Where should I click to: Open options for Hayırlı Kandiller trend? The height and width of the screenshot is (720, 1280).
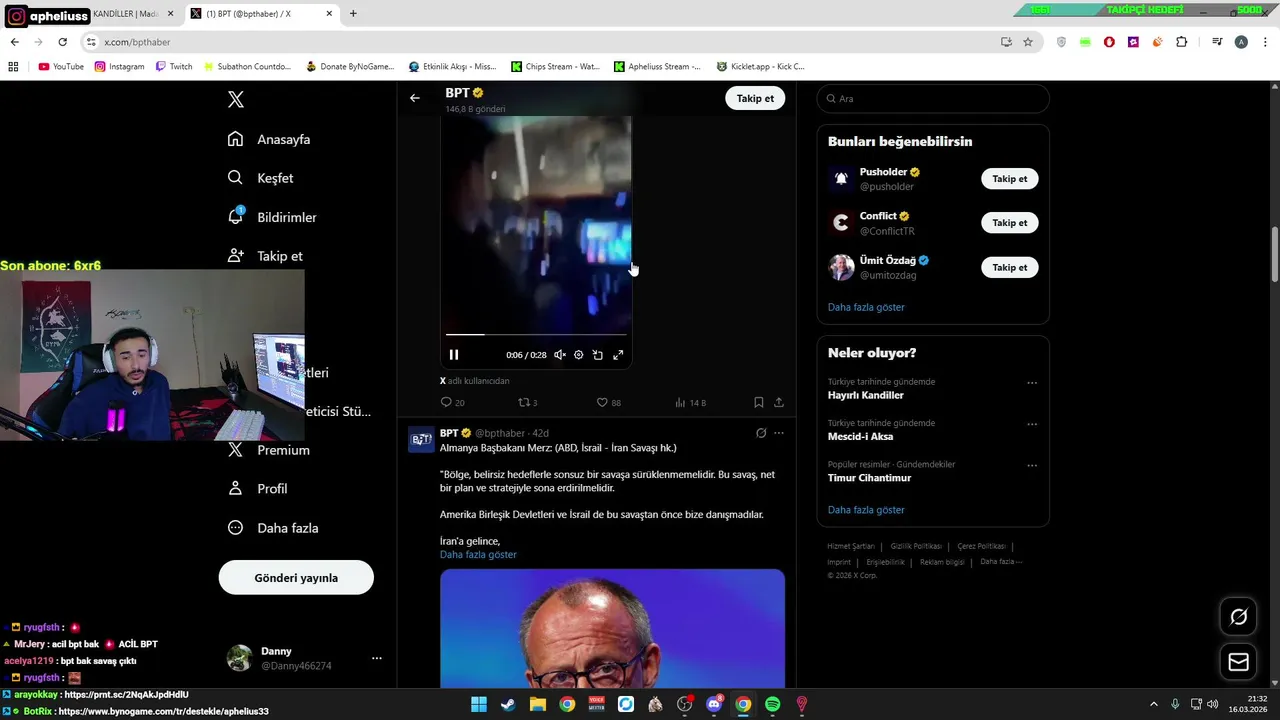[1032, 383]
